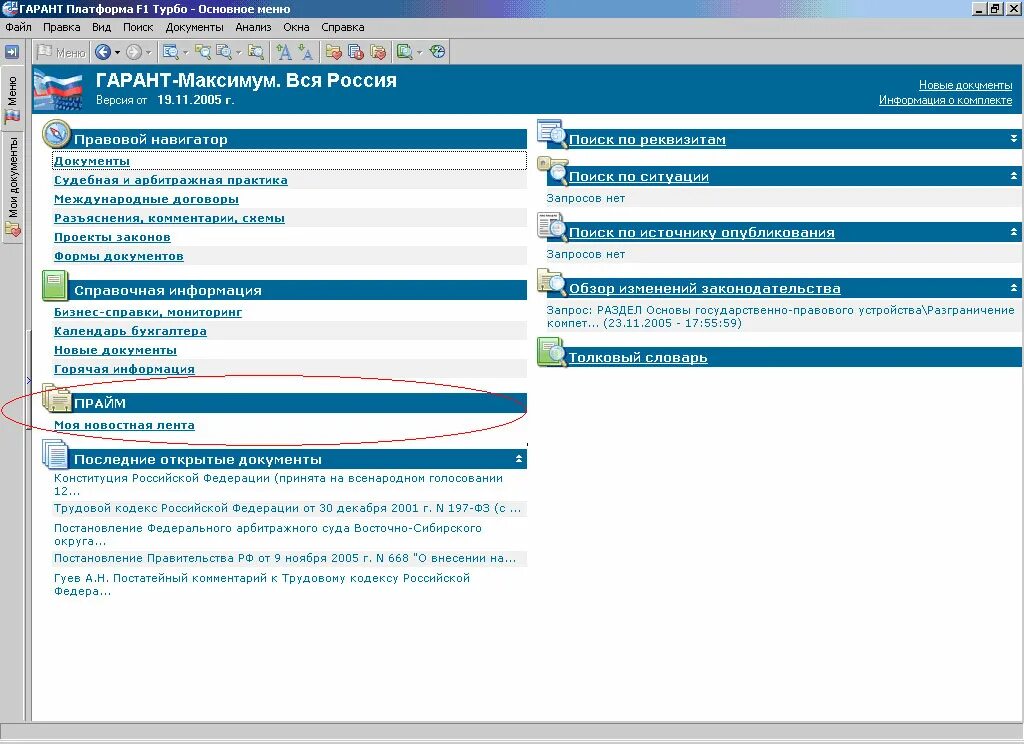Viewport: 1024px width, 744px height.
Task: Click the document with red mark toolbar icon
Action: [x=356, y=52]
